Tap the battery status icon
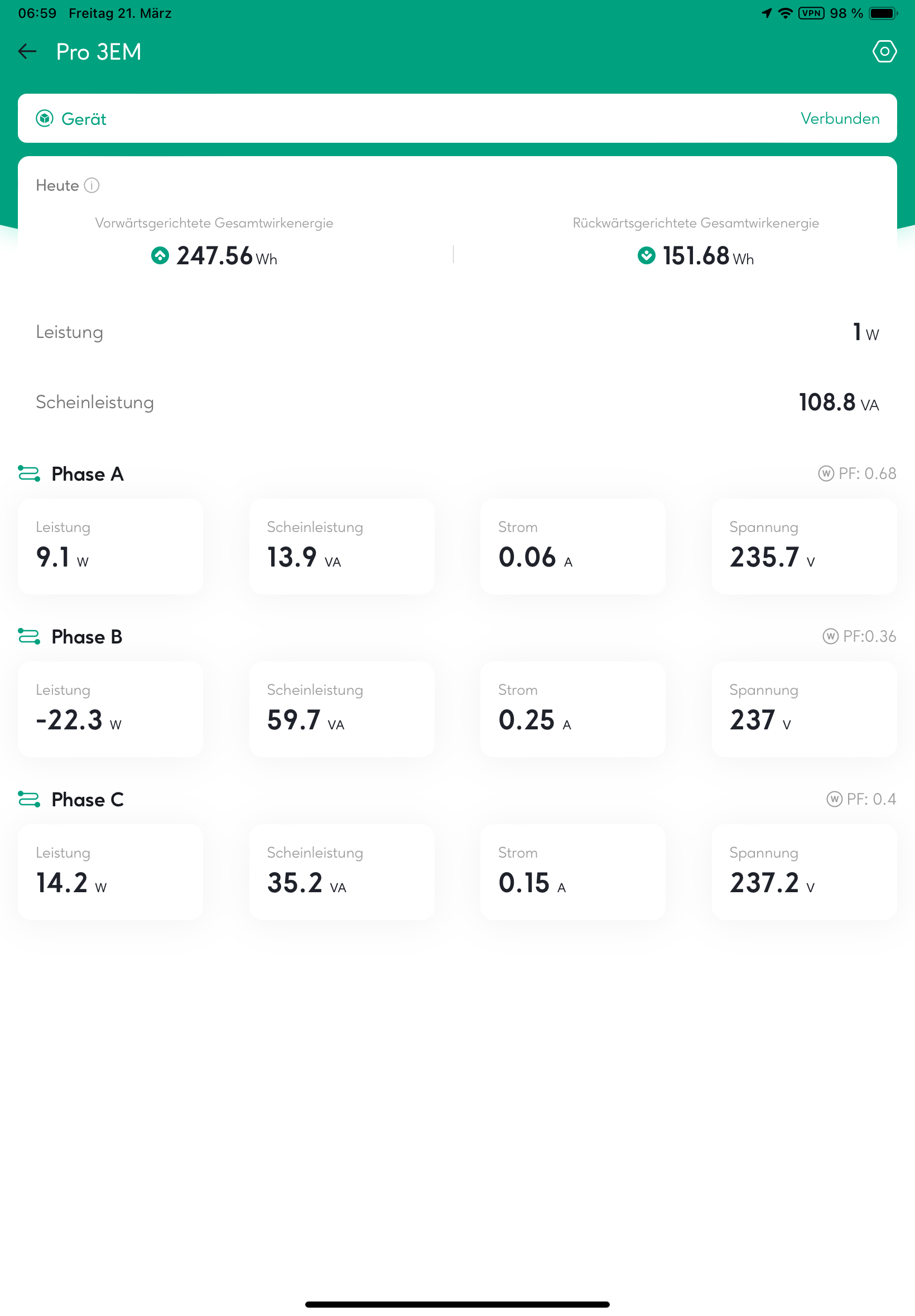Viewport: 915px width, 1316px height. [883, 13]
